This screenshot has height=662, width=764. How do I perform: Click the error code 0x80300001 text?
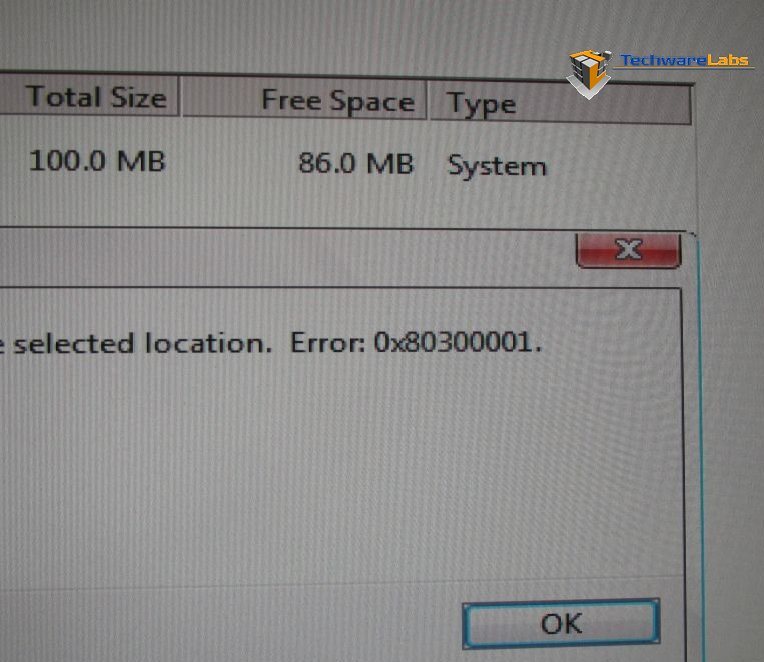[458, 342]
